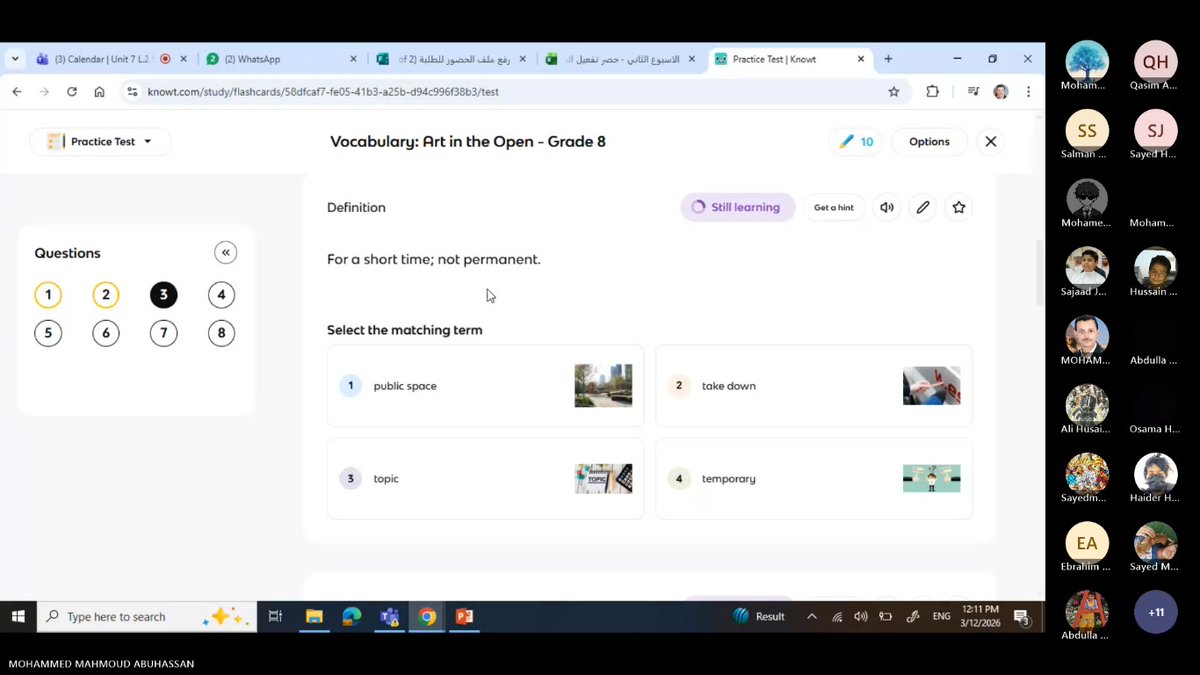Open the media control icon in Chrome
Viewport: 1200px width, 675px height.
point(973,91)
